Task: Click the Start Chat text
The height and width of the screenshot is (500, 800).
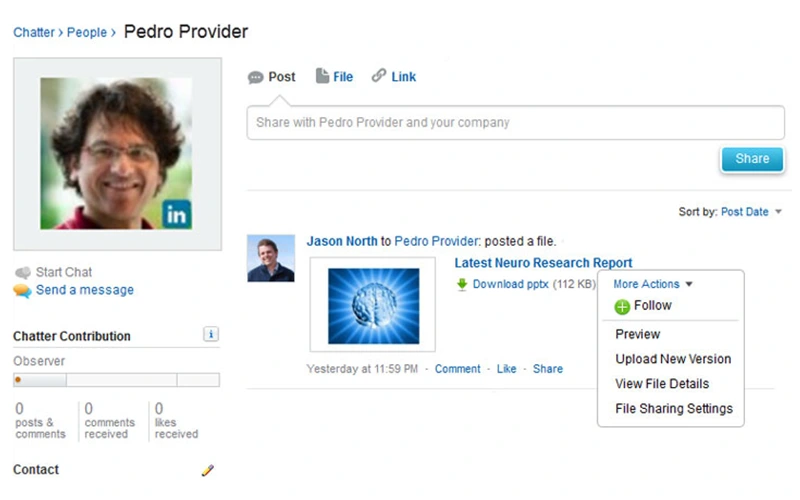Action: 64,272
